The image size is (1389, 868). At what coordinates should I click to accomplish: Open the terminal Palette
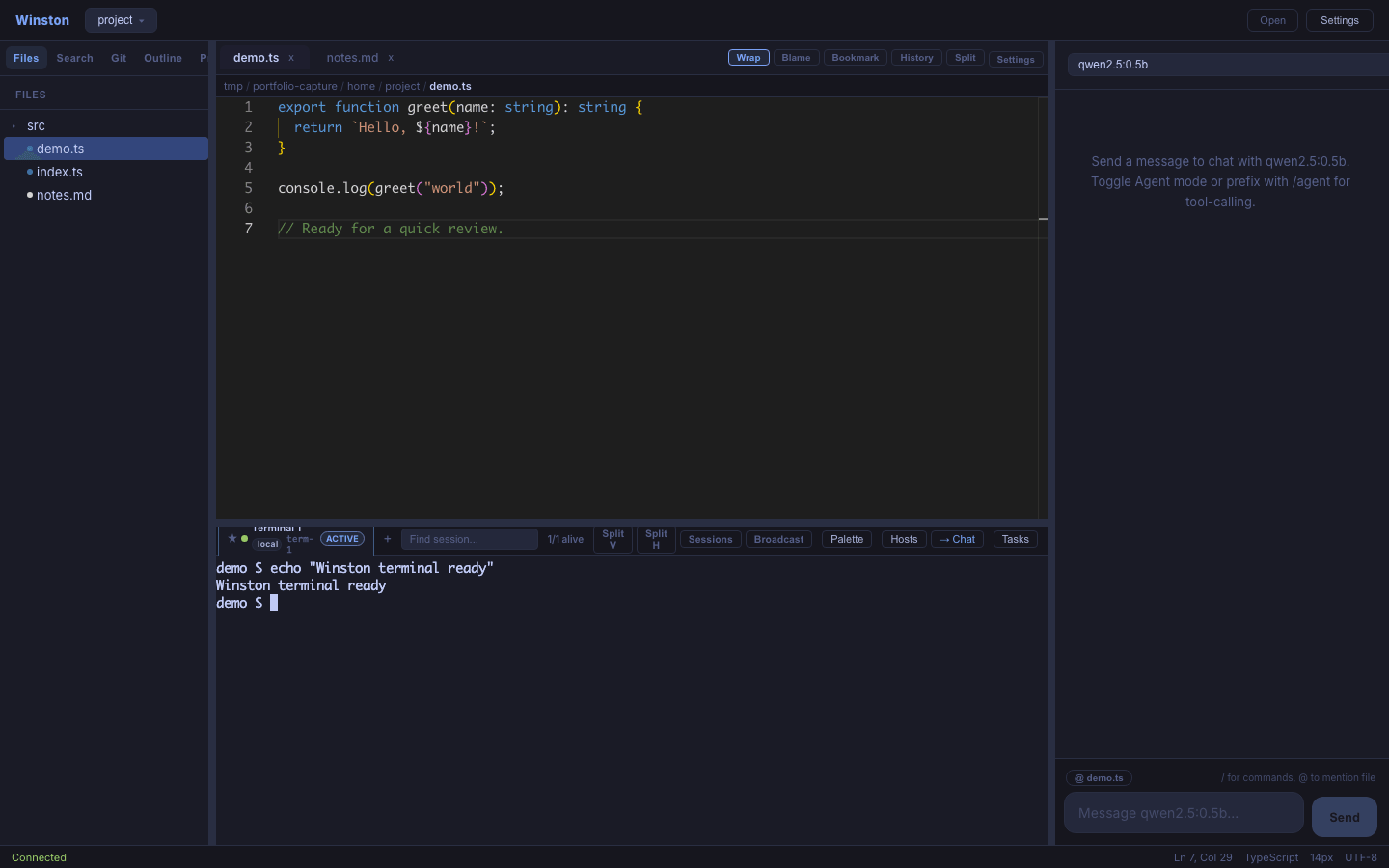[847, 539]
